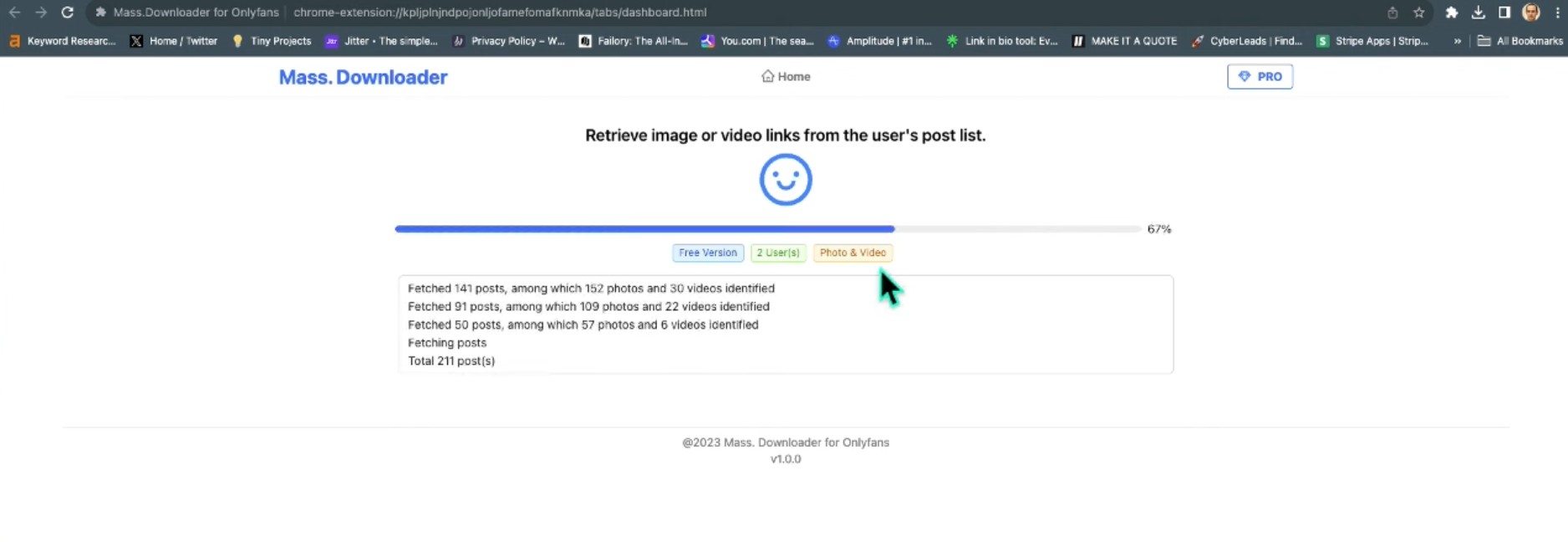Click the browser forward arrow

(x=40, y=13)
